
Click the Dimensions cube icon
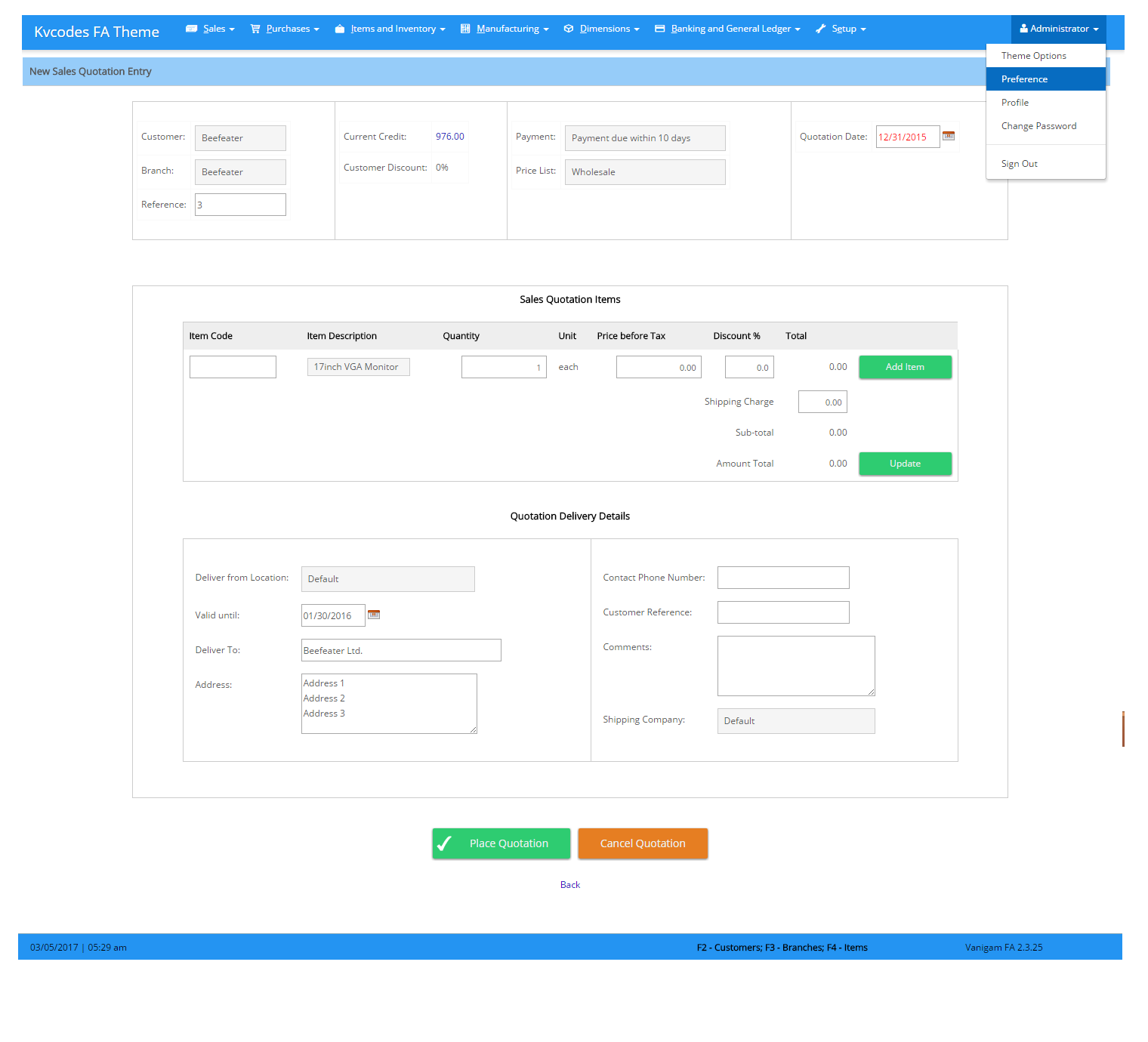point(569,29)
